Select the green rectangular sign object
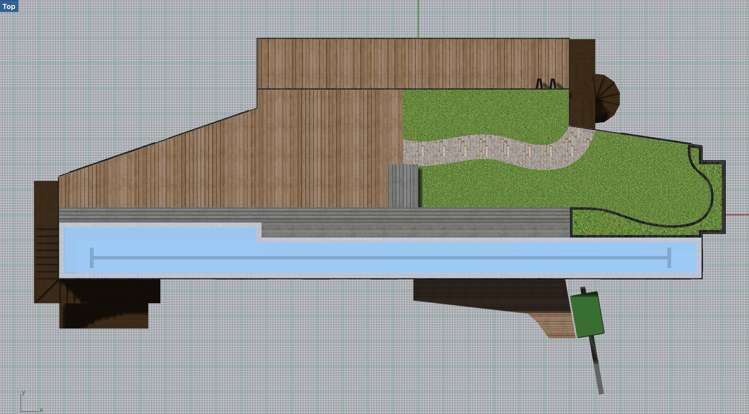This screenshot has height=414, width=749. coord(588,314)
